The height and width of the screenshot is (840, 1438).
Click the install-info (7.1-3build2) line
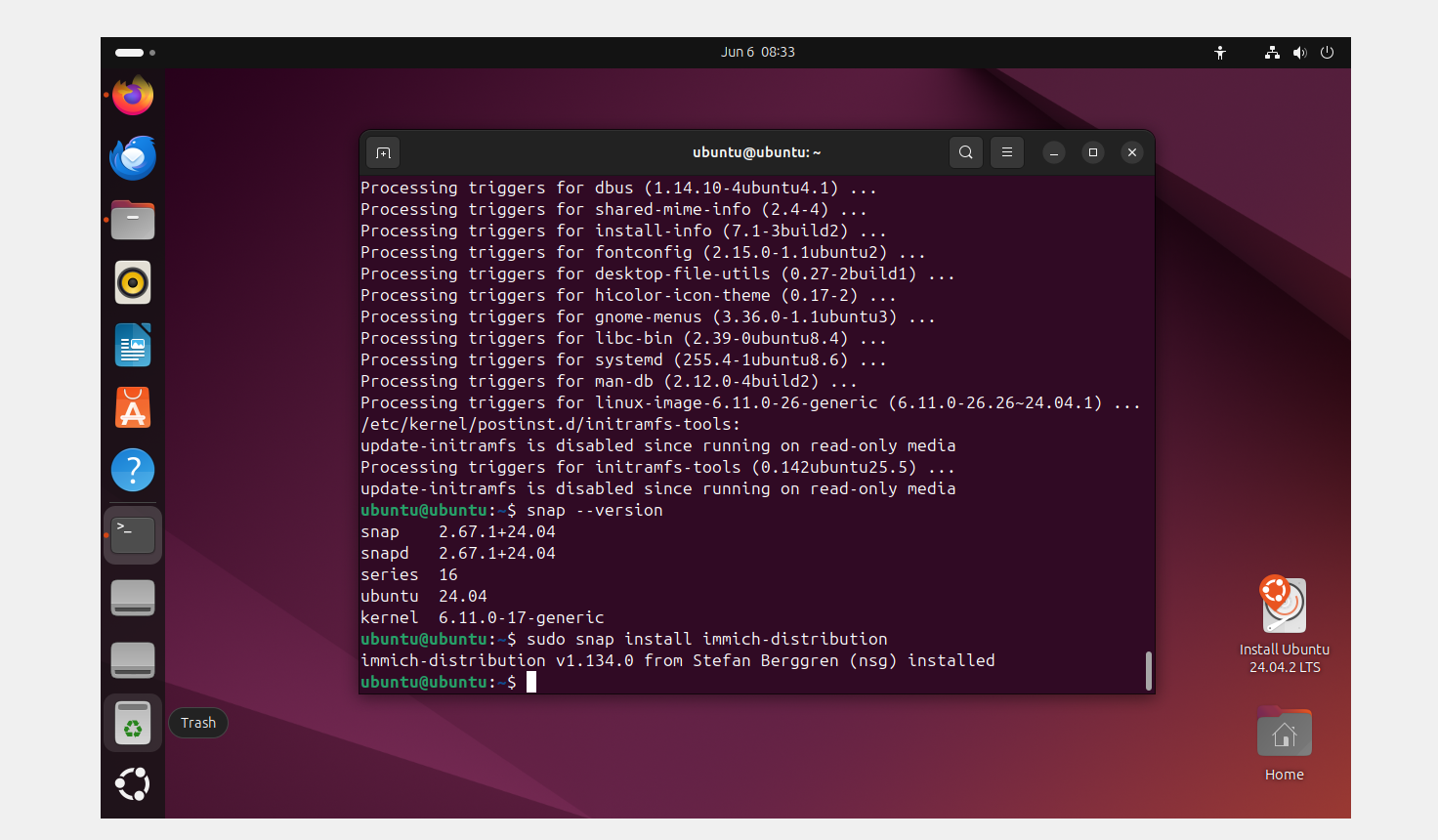[x=624, y=231]
